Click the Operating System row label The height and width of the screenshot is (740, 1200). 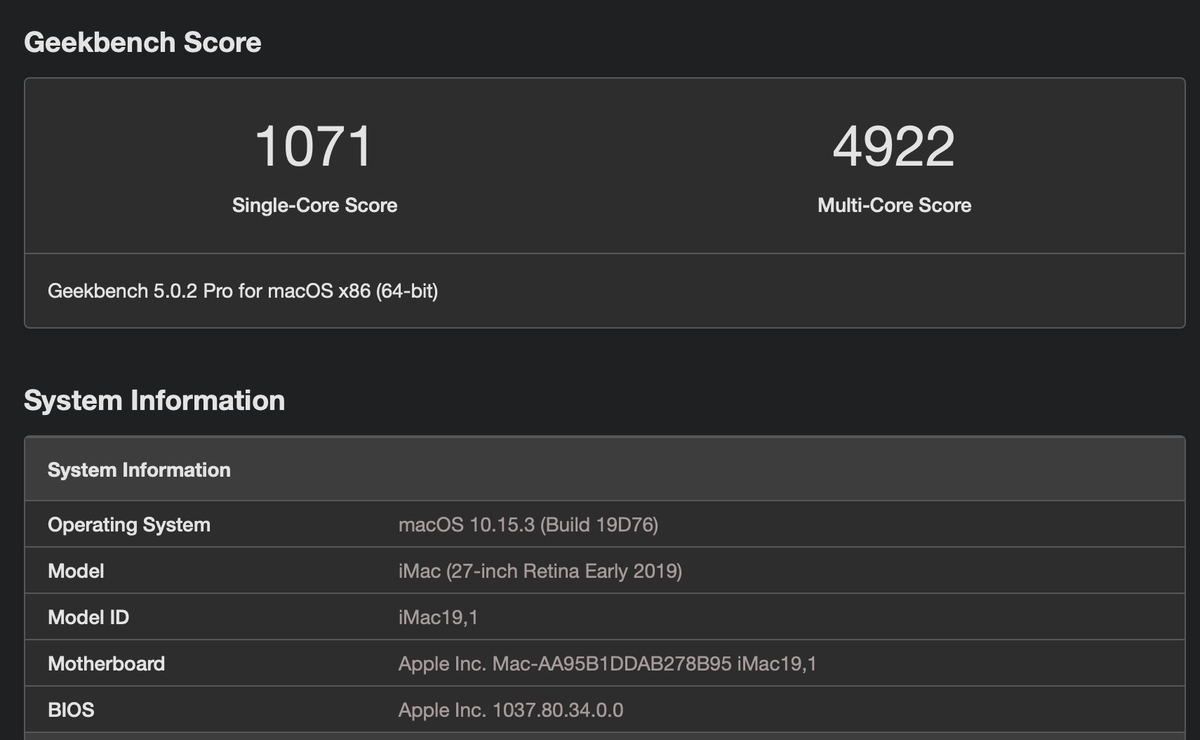tap(129, 525)
